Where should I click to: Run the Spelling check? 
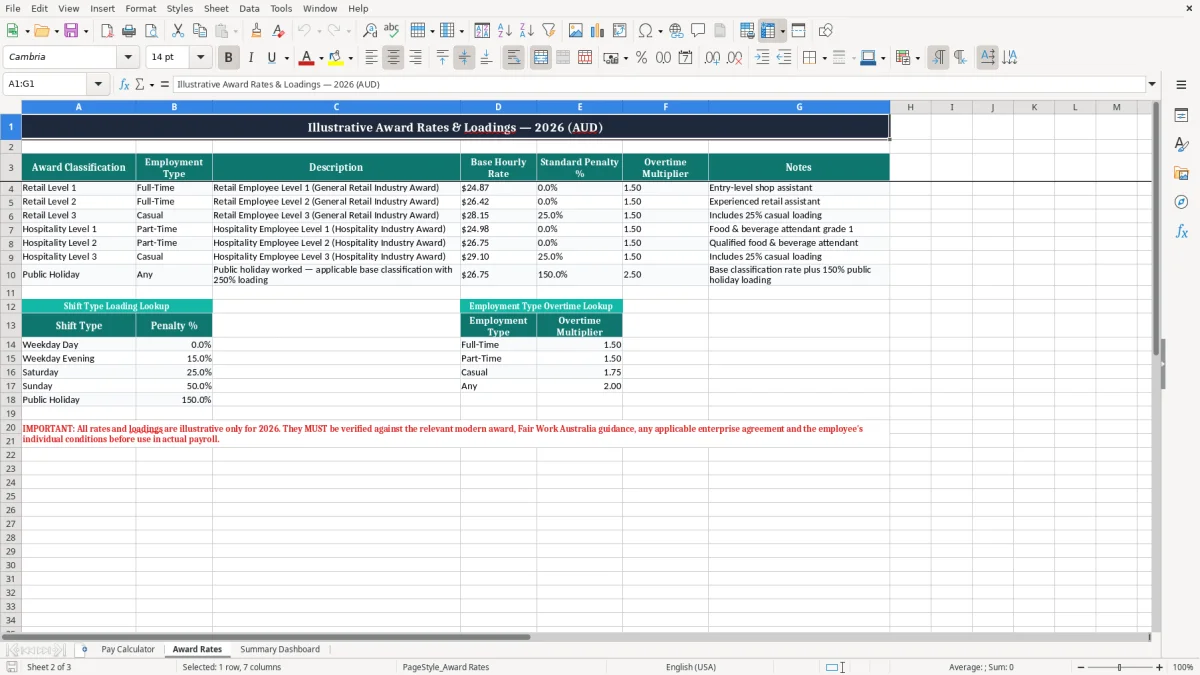tap(392, 31)
